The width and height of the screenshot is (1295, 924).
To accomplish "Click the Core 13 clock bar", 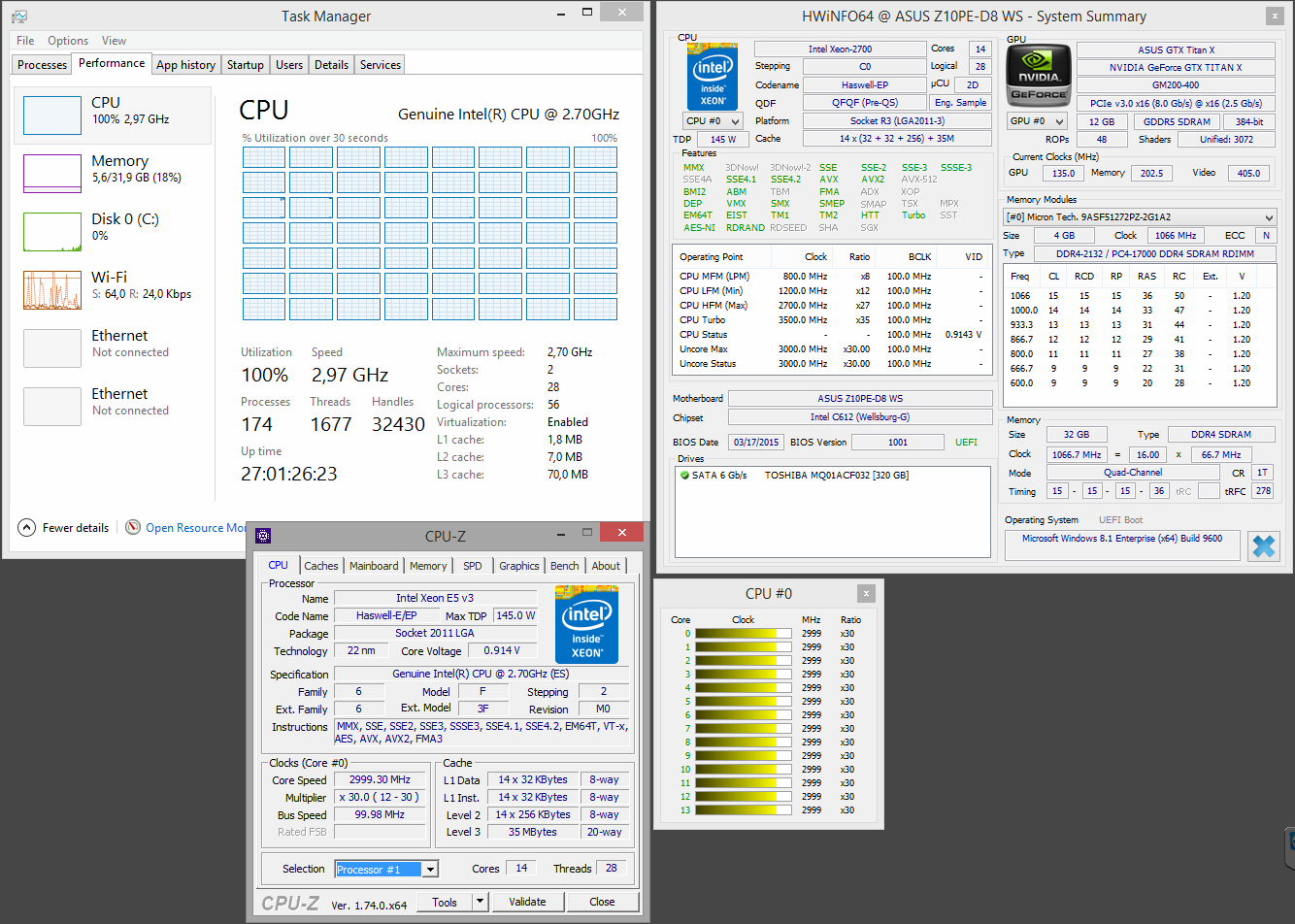I will [x=744, y=810].
